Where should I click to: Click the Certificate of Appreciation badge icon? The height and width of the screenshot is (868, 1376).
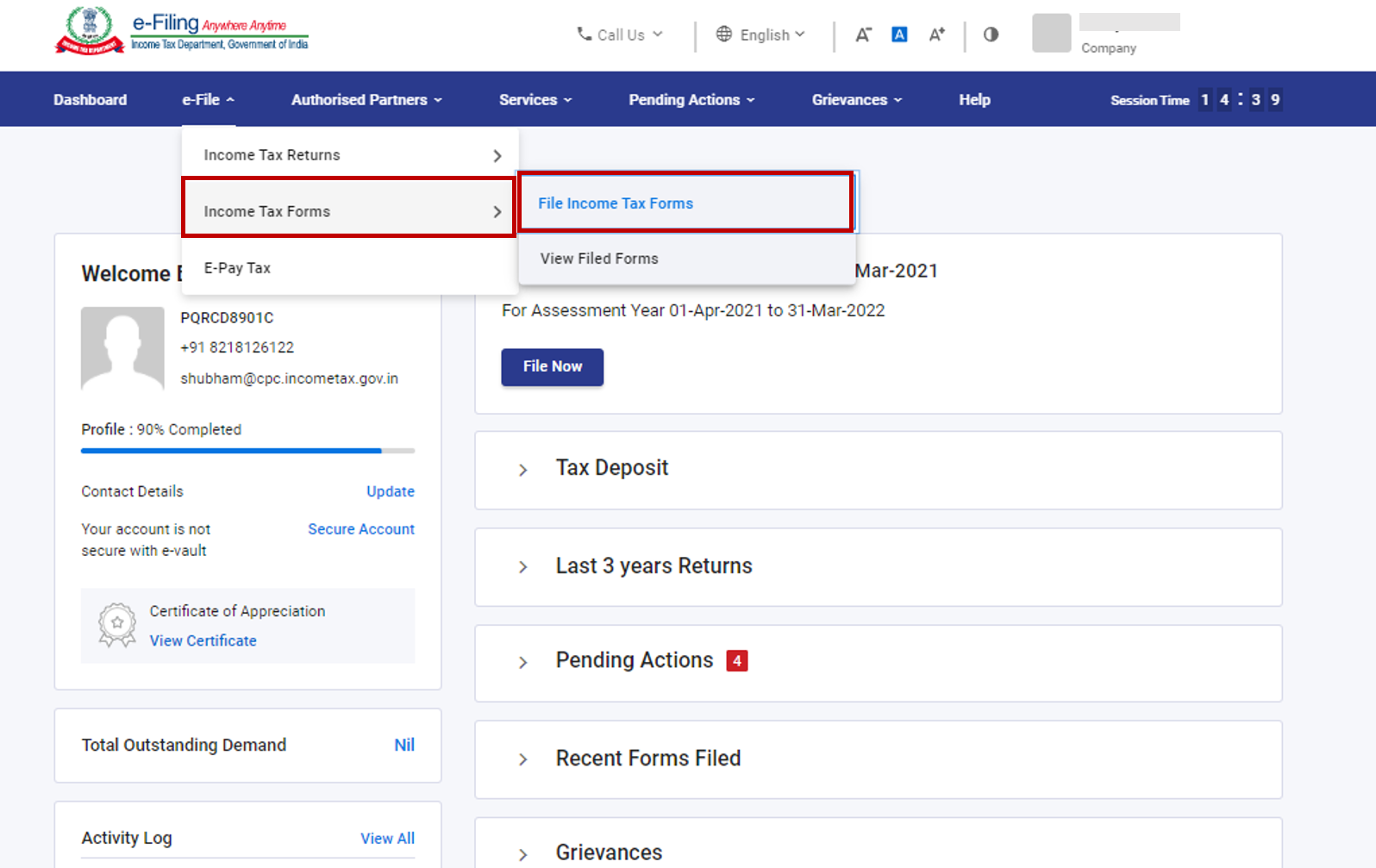tap(117, 625)
